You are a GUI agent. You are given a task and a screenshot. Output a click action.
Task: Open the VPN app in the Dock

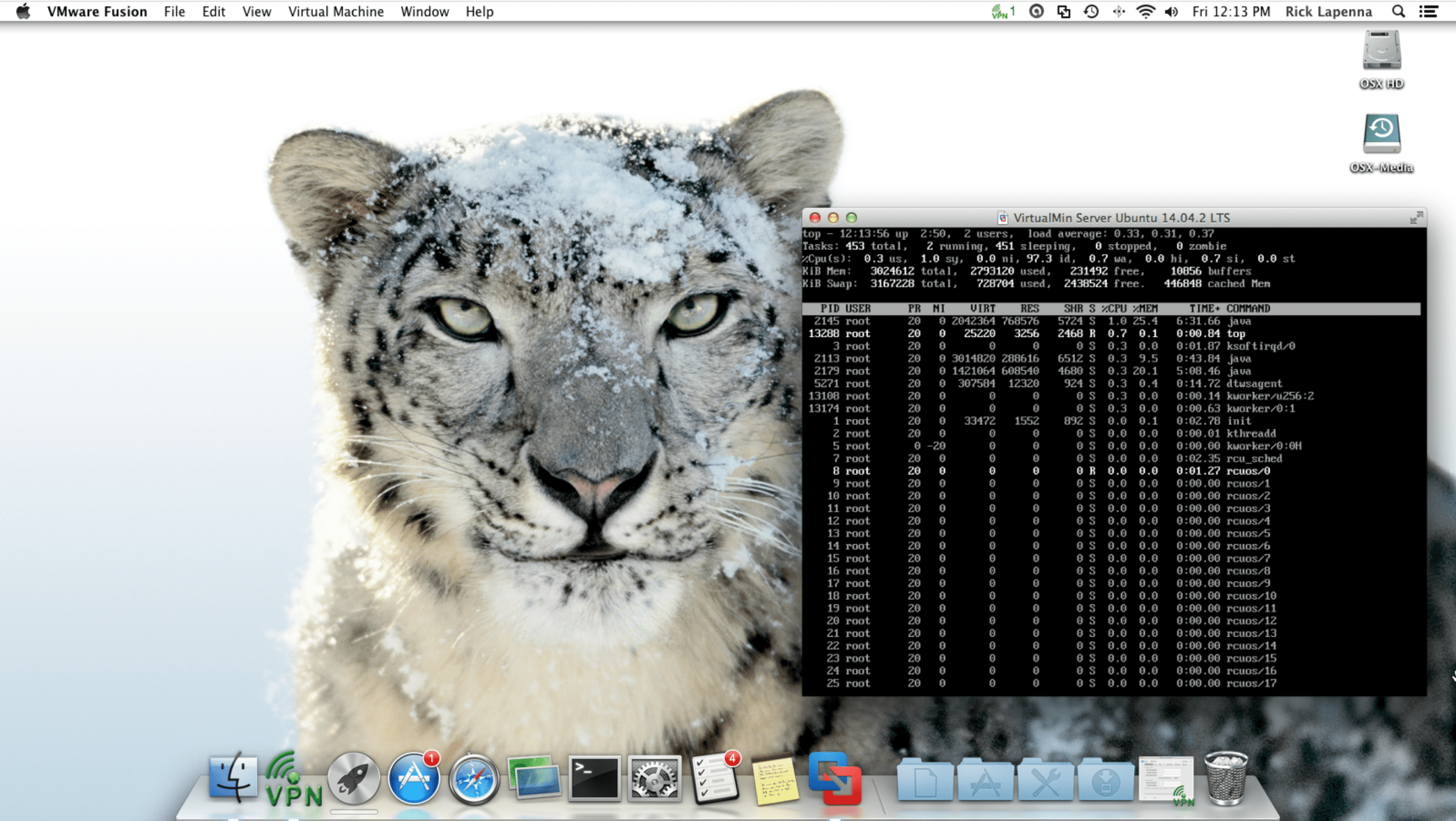293,779
